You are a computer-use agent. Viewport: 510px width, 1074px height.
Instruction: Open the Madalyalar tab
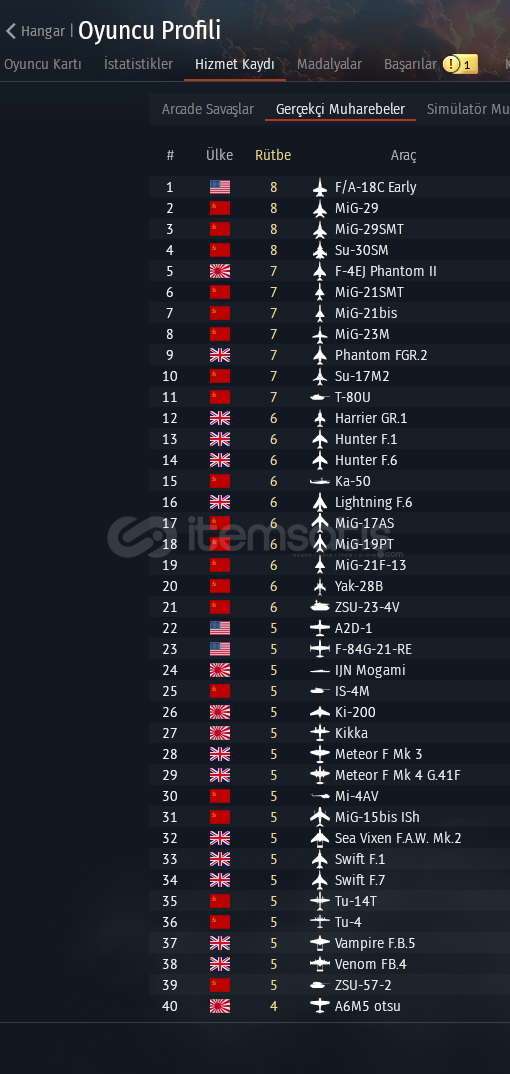coord(329,64)
